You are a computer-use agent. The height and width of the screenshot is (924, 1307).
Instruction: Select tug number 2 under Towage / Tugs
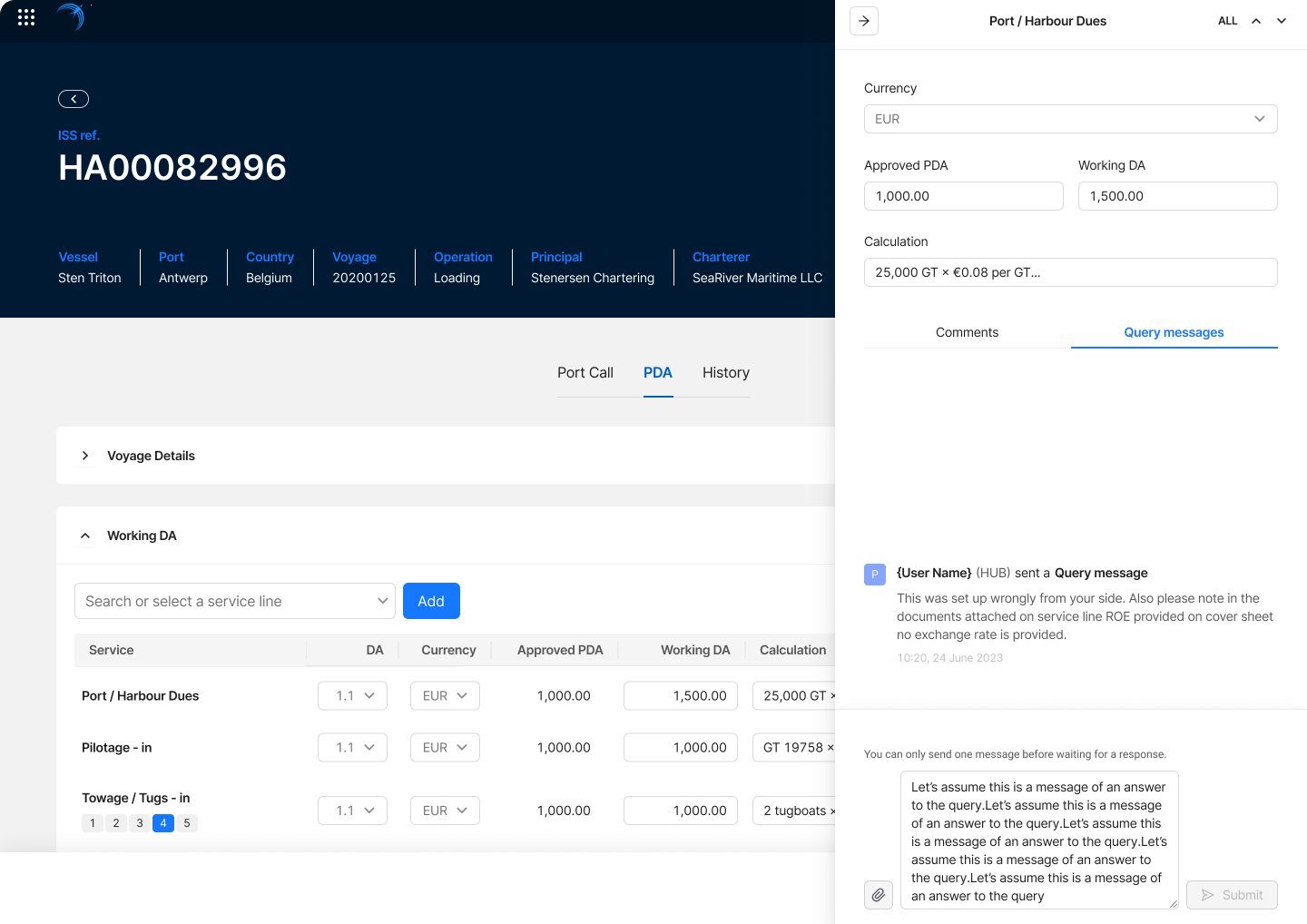pyautogui.click(x=116, y=823)
